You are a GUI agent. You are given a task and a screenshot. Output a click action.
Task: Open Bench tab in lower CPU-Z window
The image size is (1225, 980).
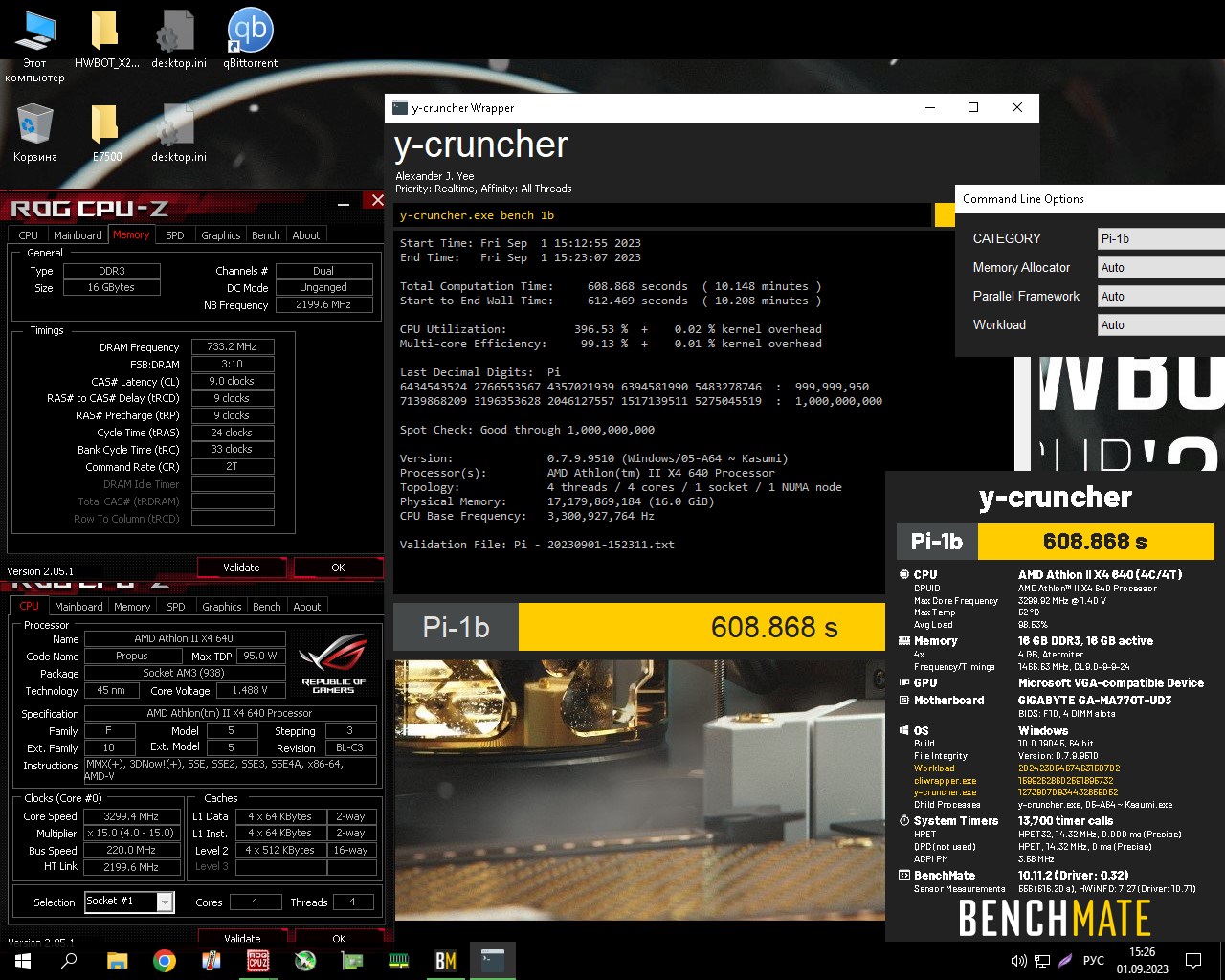[x=267, y=607]
